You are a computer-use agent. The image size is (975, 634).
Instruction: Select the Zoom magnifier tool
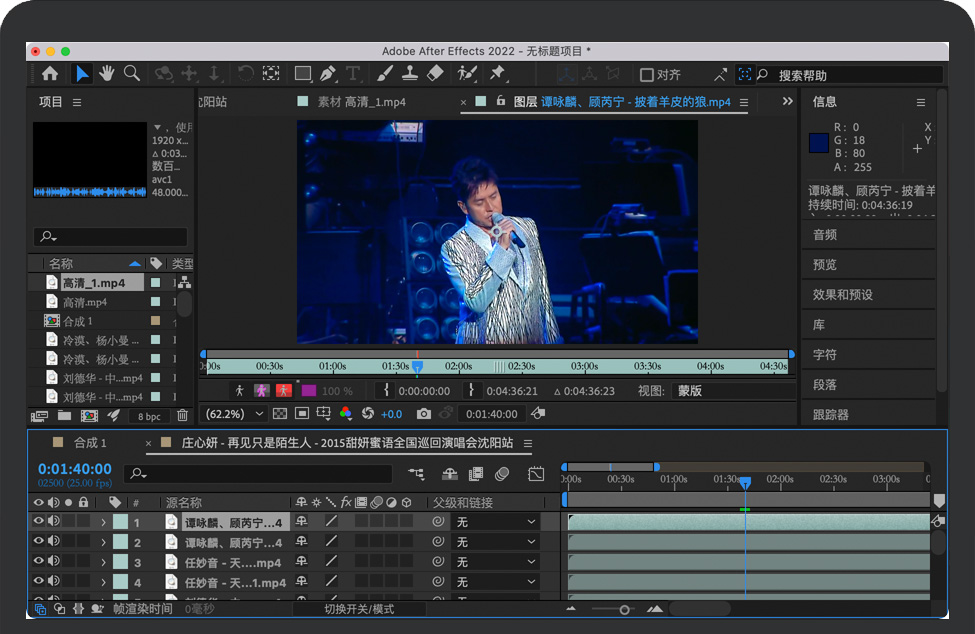click(x=131, y=74)
